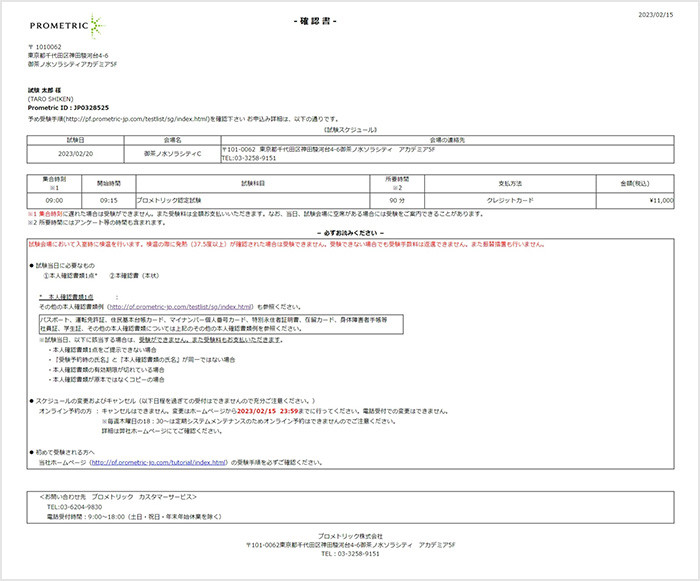Image resolution: width=700 pixels, height=581 pixels.
Task: Click the start time cell 09:15
Action: (x=109, y=201)
